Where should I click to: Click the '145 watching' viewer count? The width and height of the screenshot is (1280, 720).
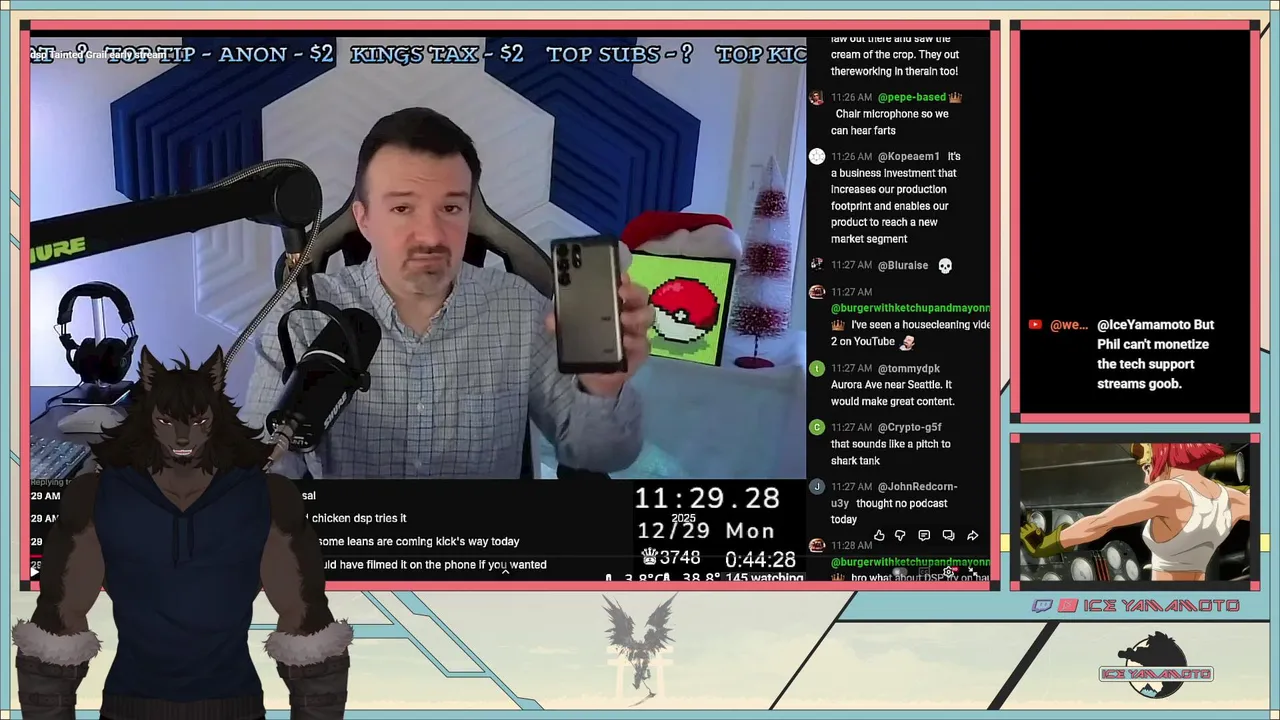765,578
